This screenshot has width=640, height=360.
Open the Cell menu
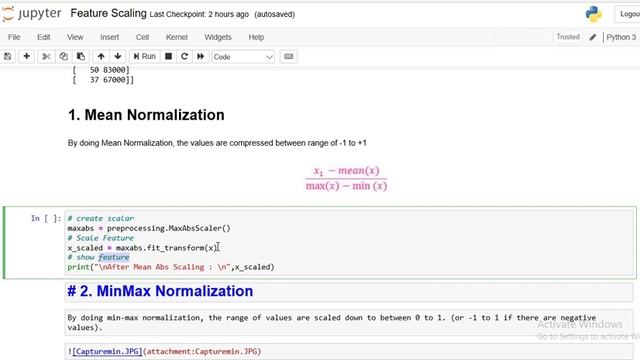pos(142,37)
